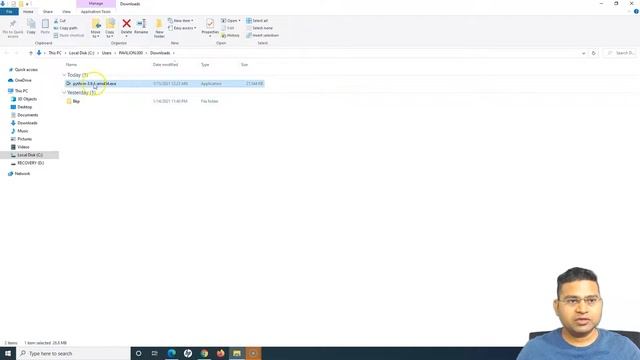This screenshot has width=640, height=360.
Task: Sort by the Type column header
Action: click(x=205, y=64)
